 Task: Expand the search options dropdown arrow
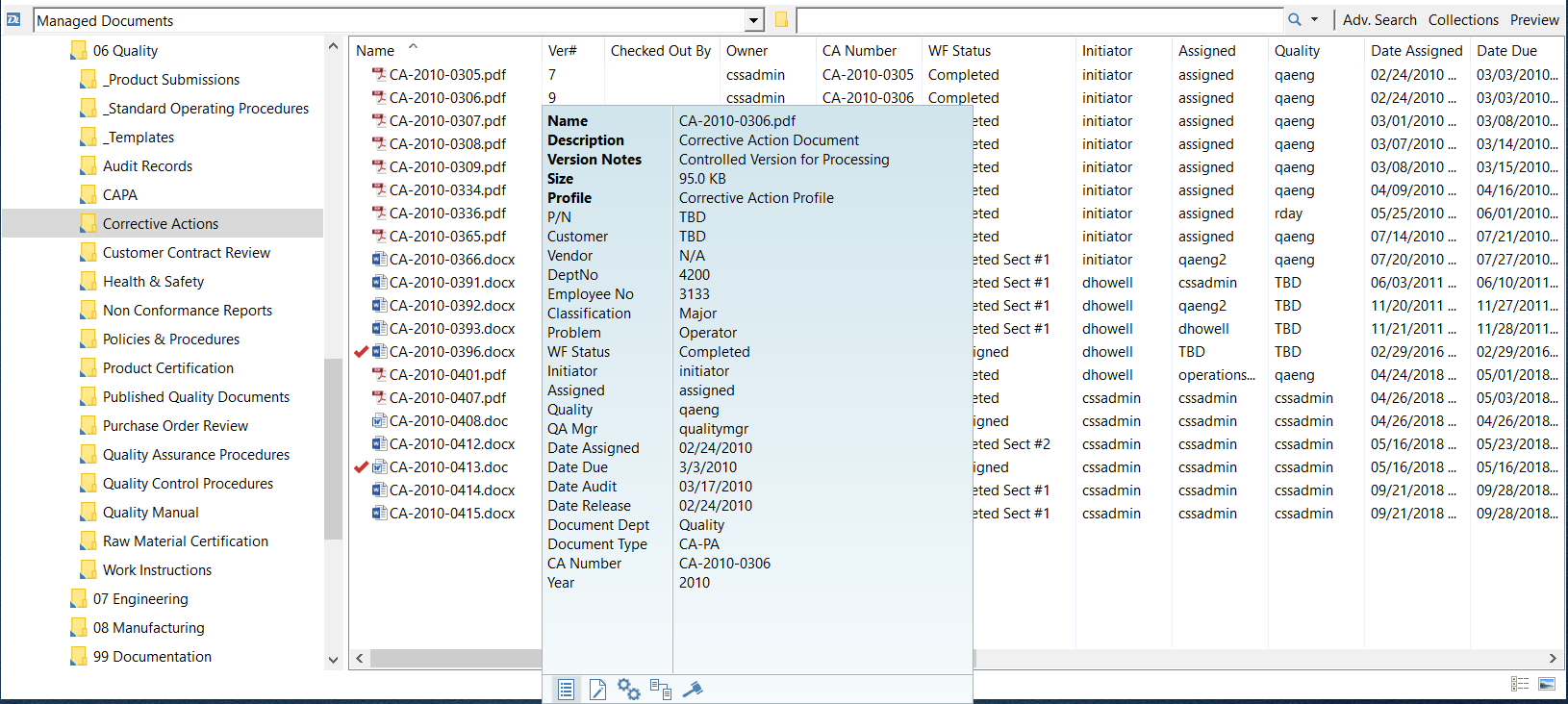coord(1314,20)
